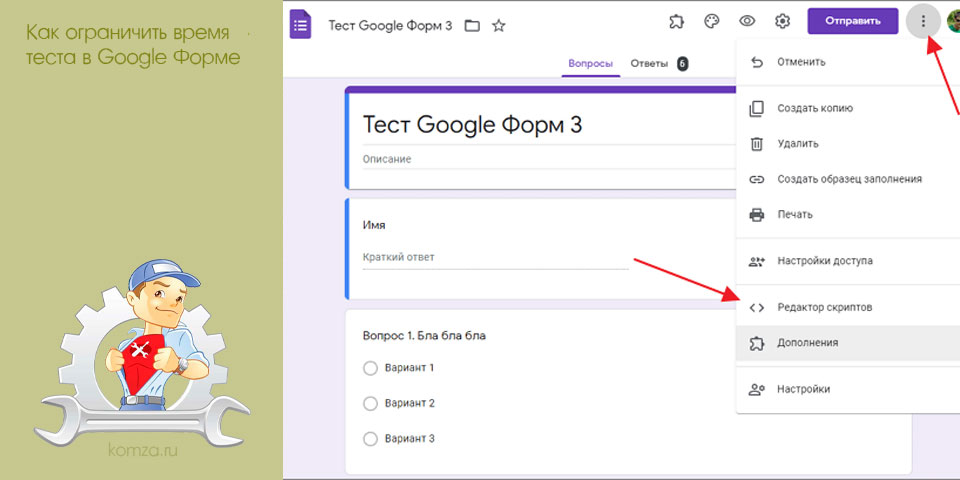Choose Отменить in the menu
The width and height of the screenshot is (960, 480).
[x=848, y=62]
